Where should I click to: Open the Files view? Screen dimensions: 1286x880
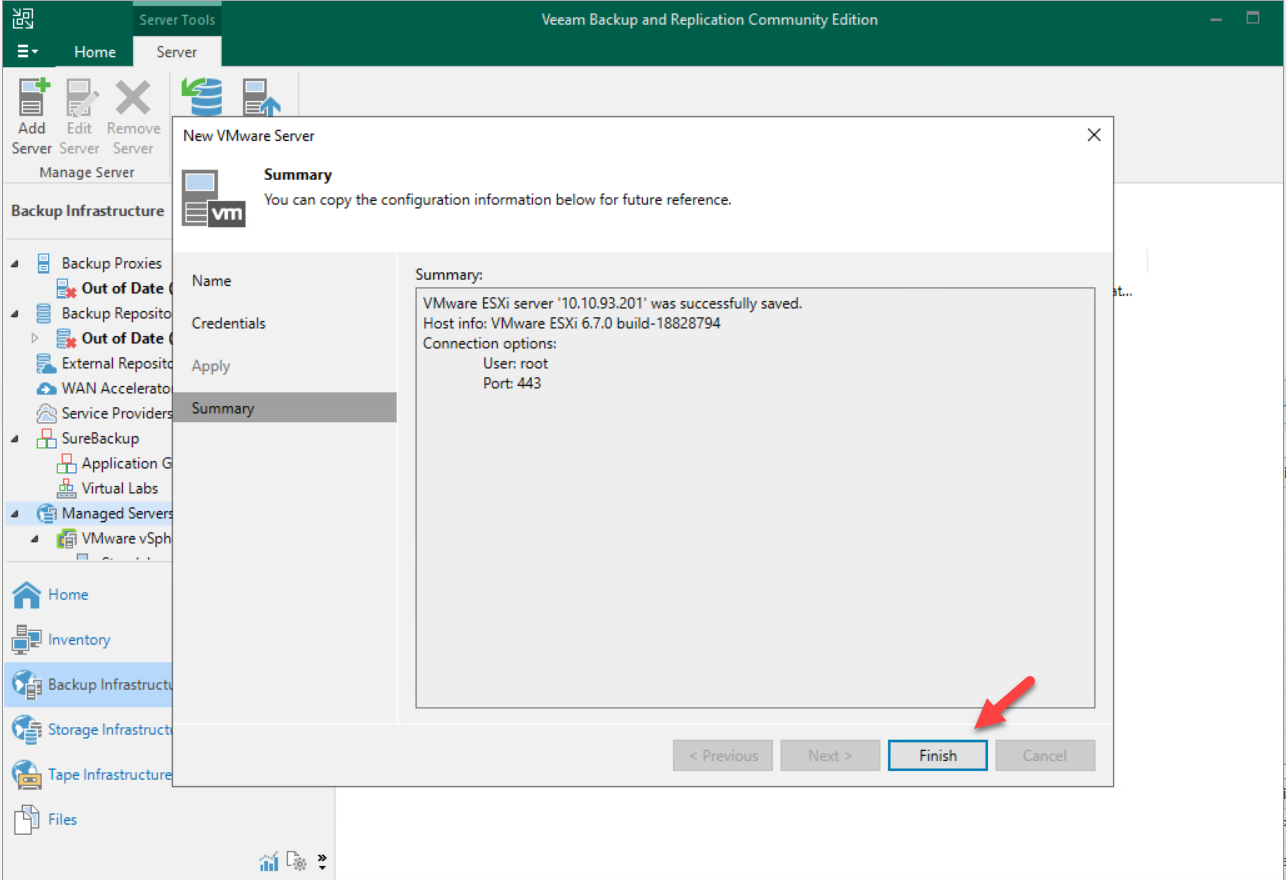coord(64,819)
